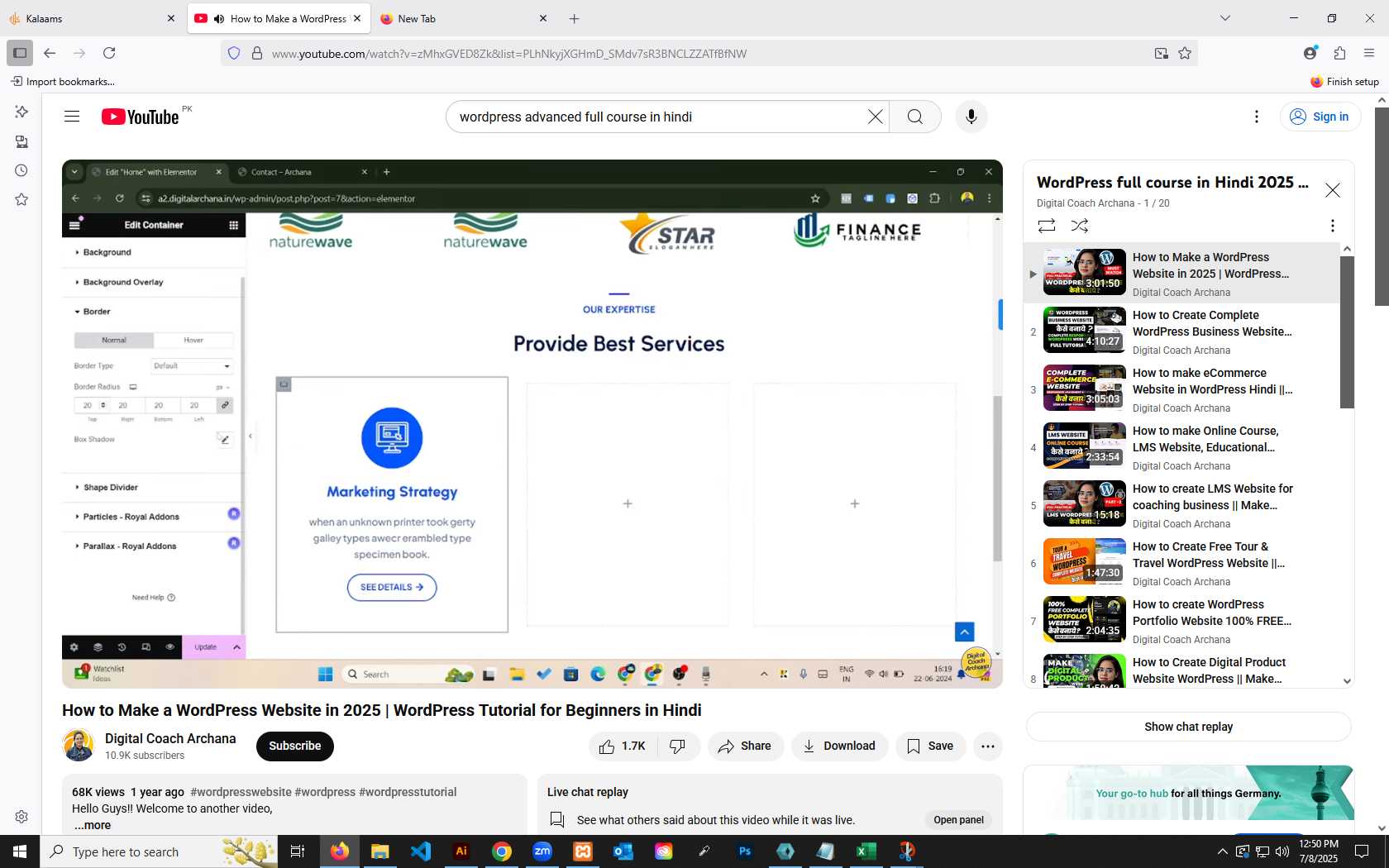The height and width of the screenshot is (868, 1389).
Task: Open the Windows Start menu
Action: click(x=20, y=851)
